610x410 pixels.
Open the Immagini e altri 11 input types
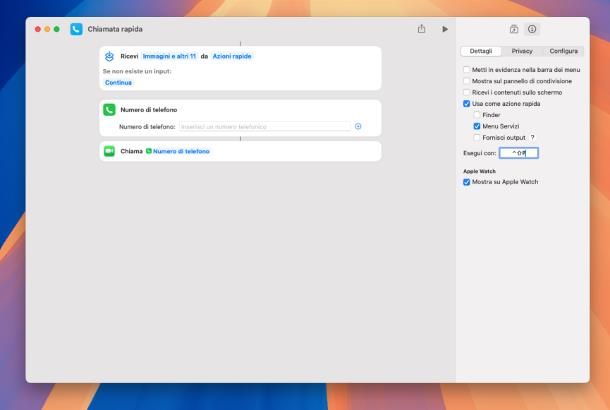[169, 56]
